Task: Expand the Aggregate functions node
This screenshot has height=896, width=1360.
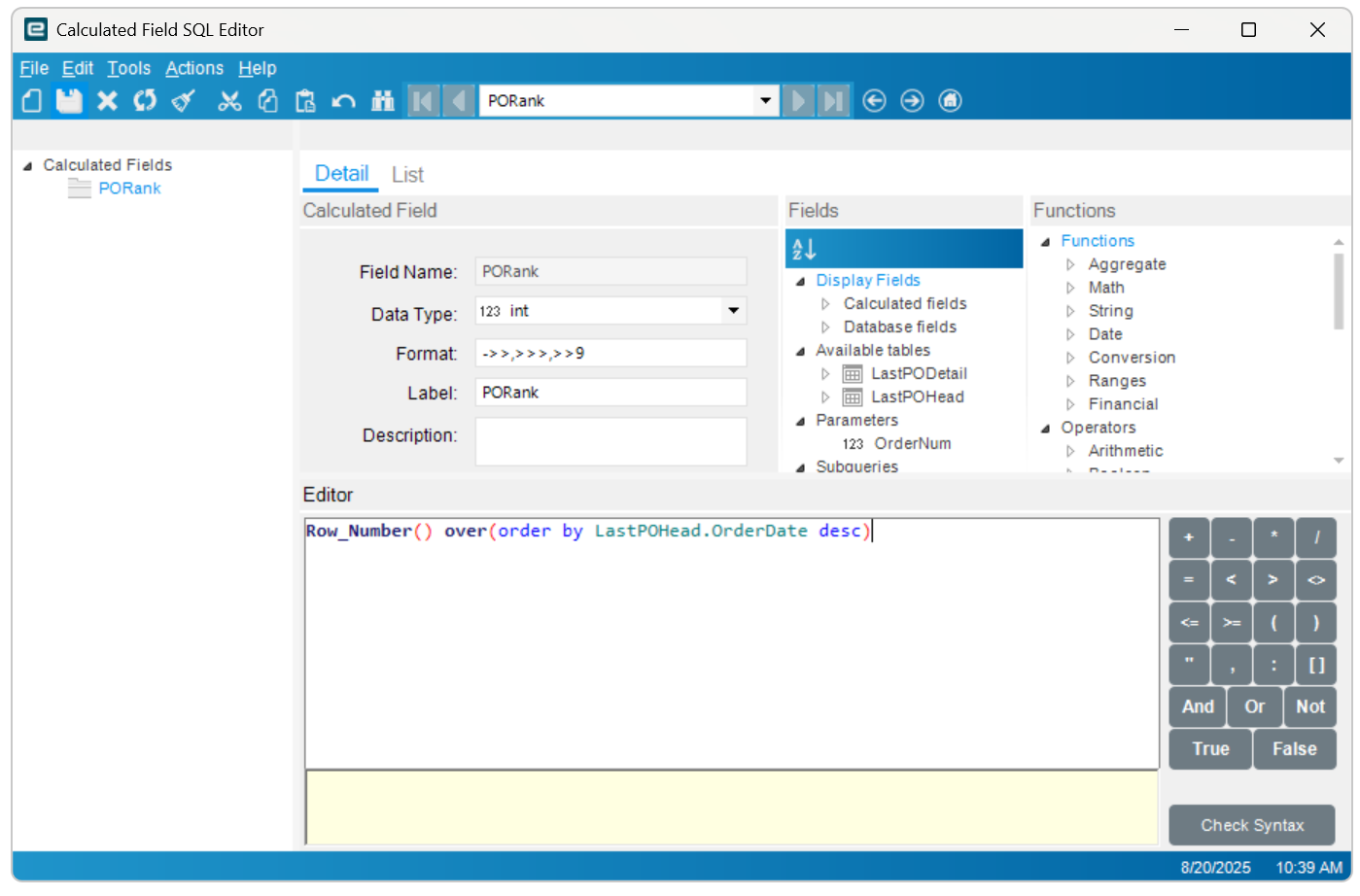Action: coord(1070,264)
